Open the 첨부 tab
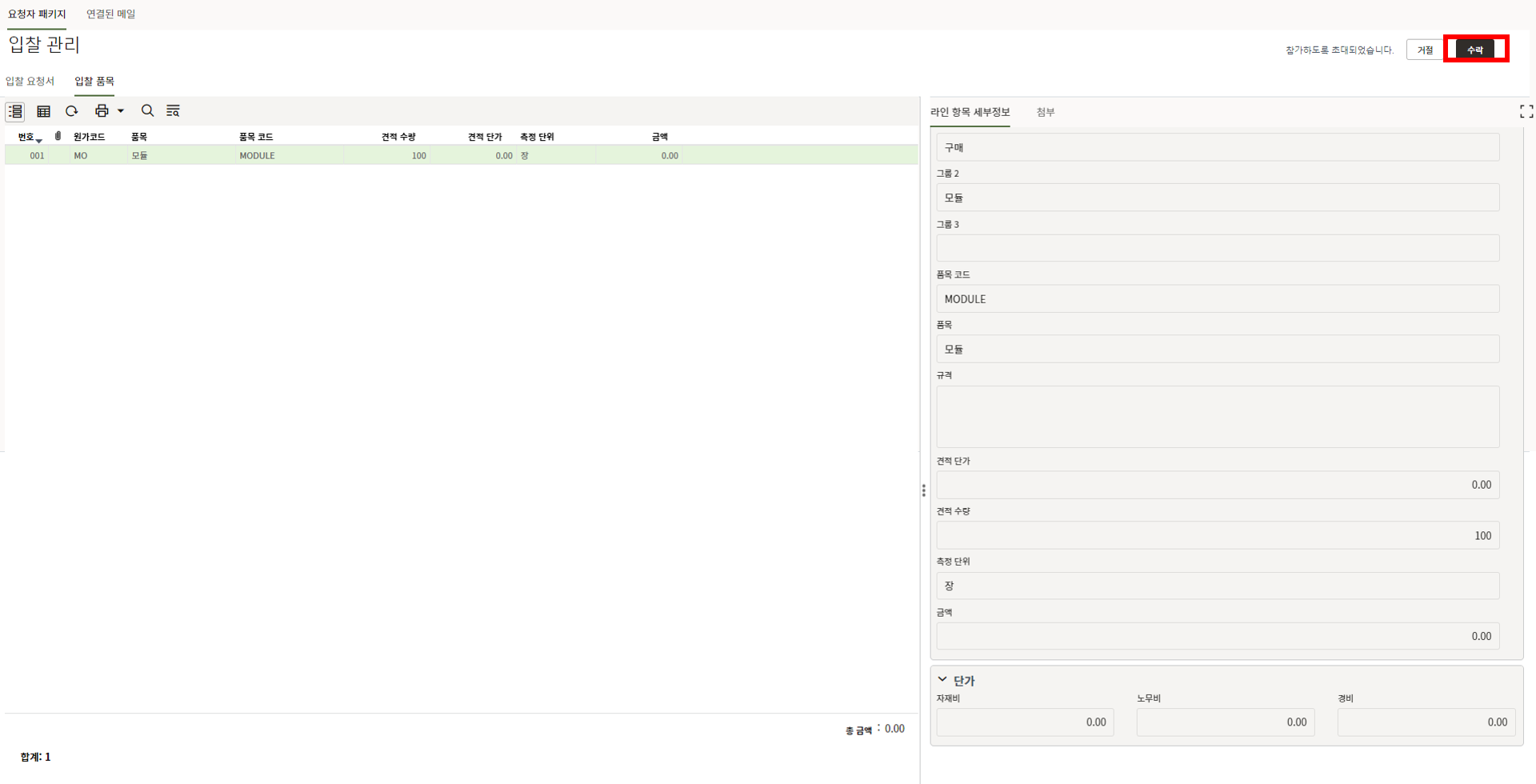1536x784 pixels. (x=1045, y=112)
